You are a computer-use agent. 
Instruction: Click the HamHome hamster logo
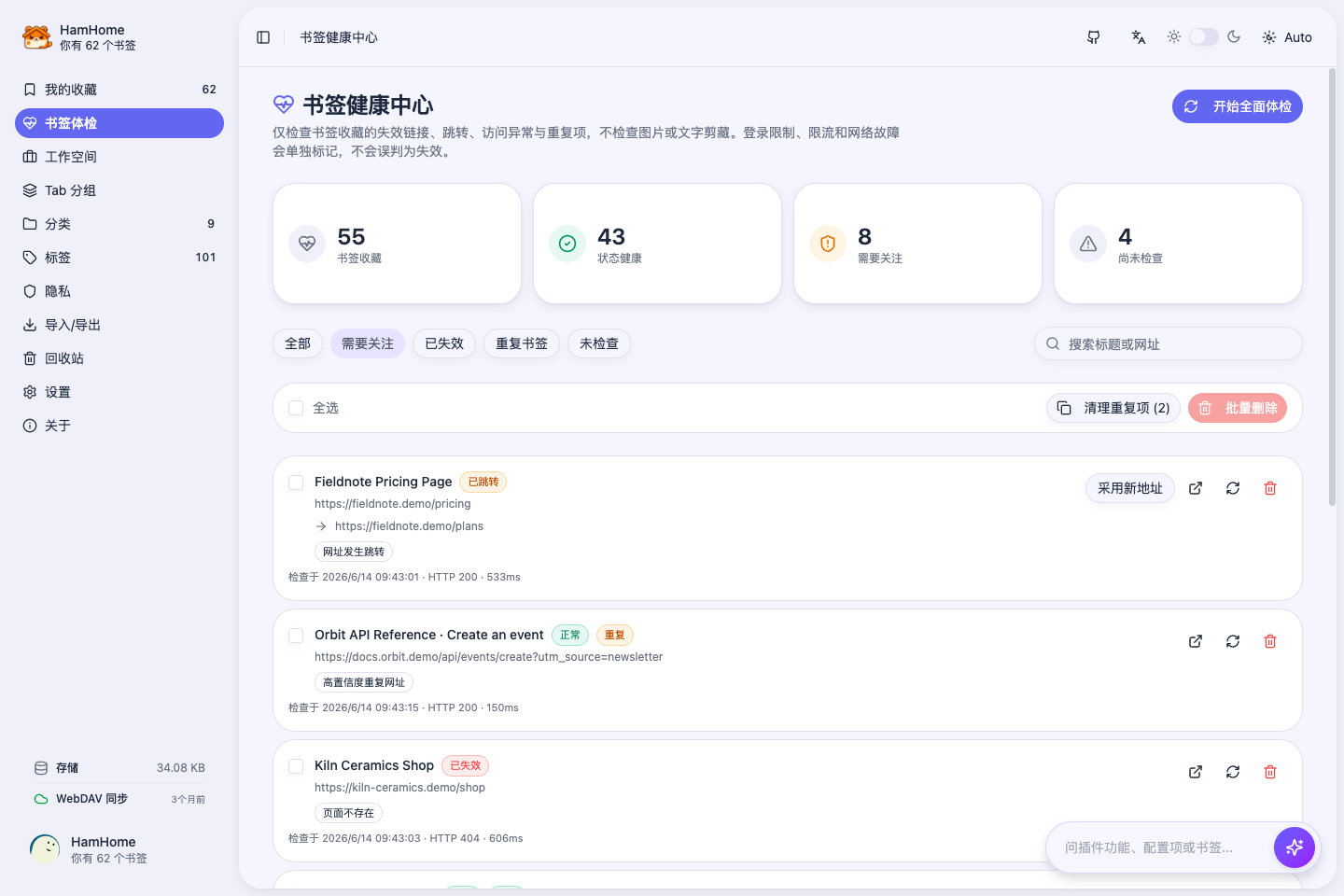click(x=36, y=37)
